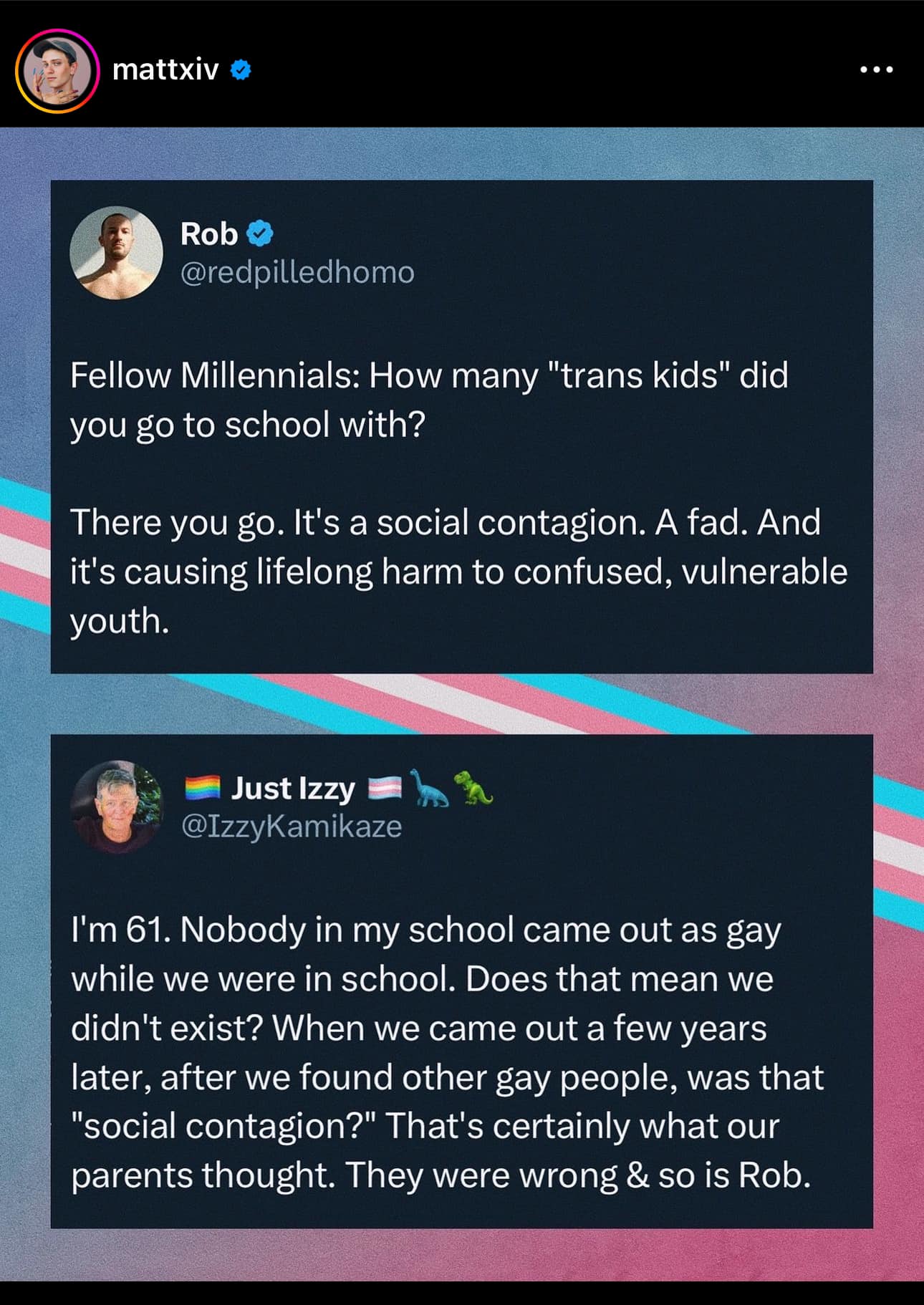
Task: Open the @IzzyKamikaze handle
Action: (x=292, y=826)
